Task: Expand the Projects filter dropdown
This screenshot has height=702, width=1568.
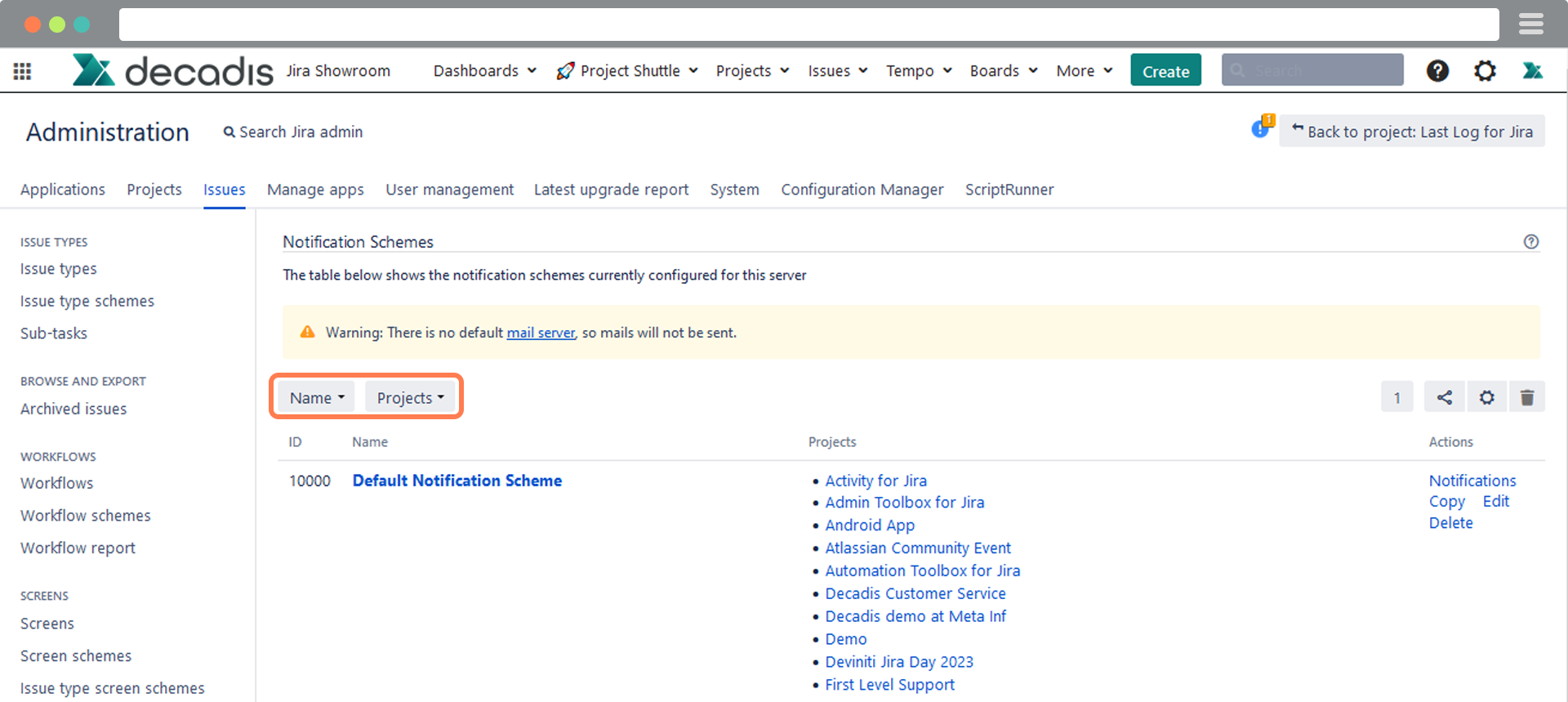Action: [x=410, y=397]
